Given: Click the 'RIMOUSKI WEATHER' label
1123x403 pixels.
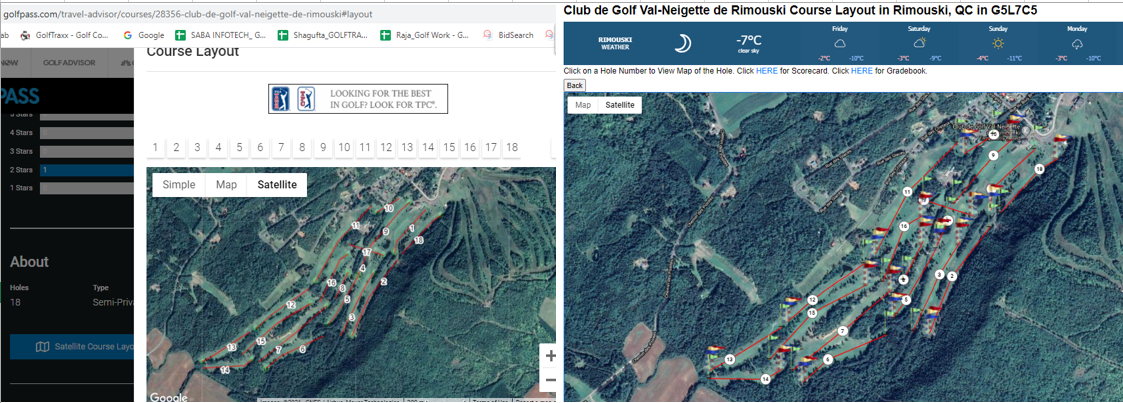Looking at the screenshot, I should [615, 44].
